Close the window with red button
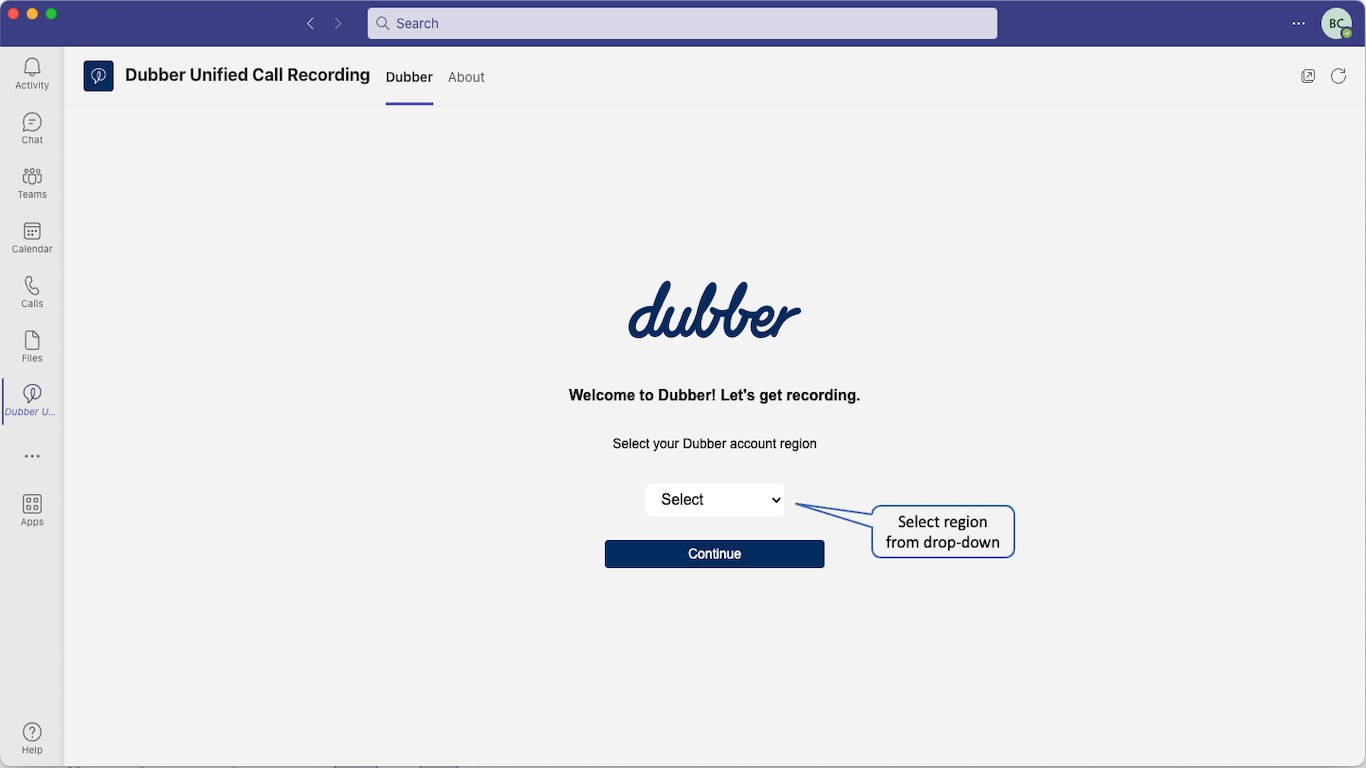This screenshot has width=1366, height=768. click(x=14, y=14)
